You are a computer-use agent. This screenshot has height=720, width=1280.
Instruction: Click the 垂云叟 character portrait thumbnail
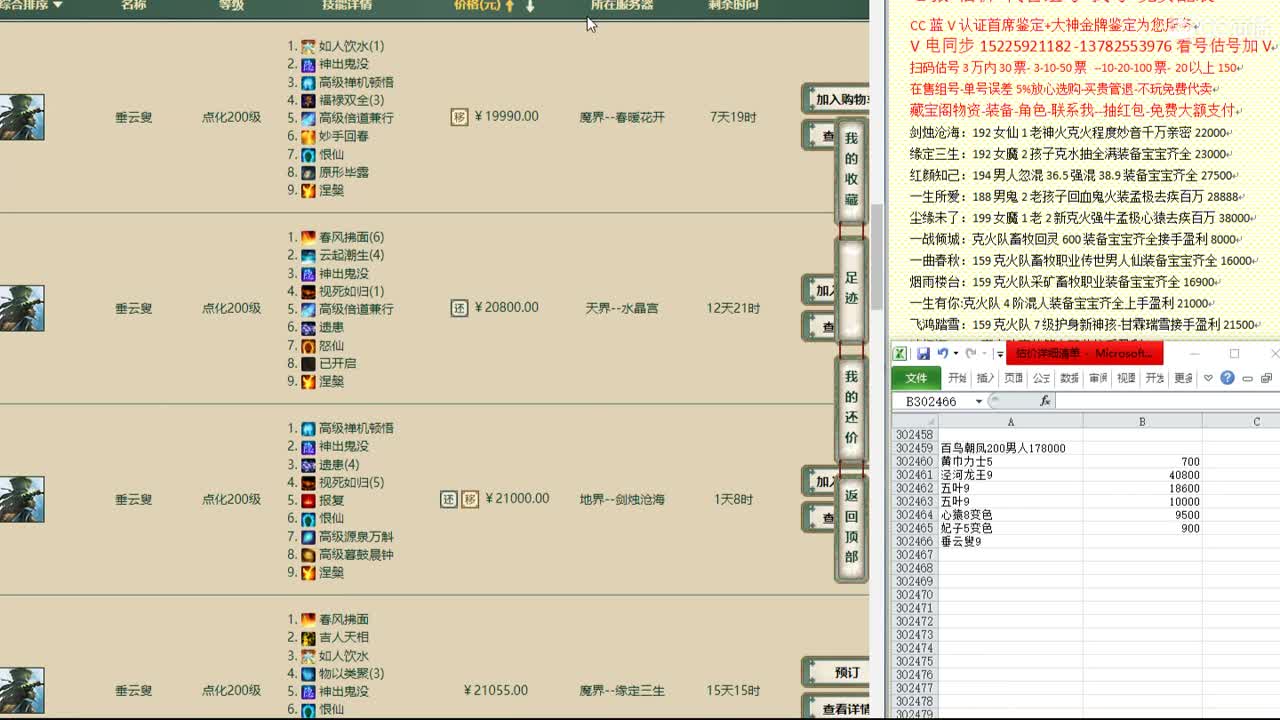point(22,118)
